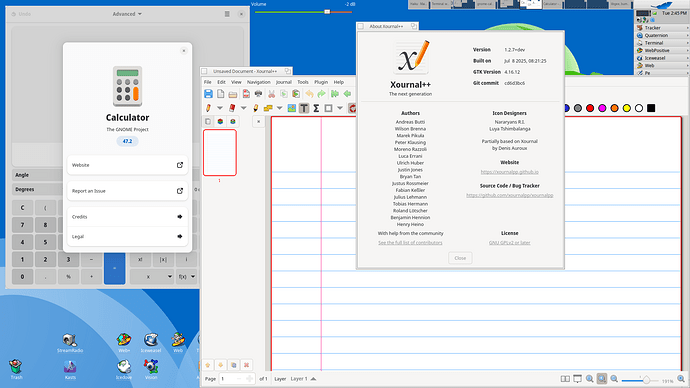Click the Copy icon in Xournal++ toolbar
This screenshot has height=388, width=690.
[284, 94]
